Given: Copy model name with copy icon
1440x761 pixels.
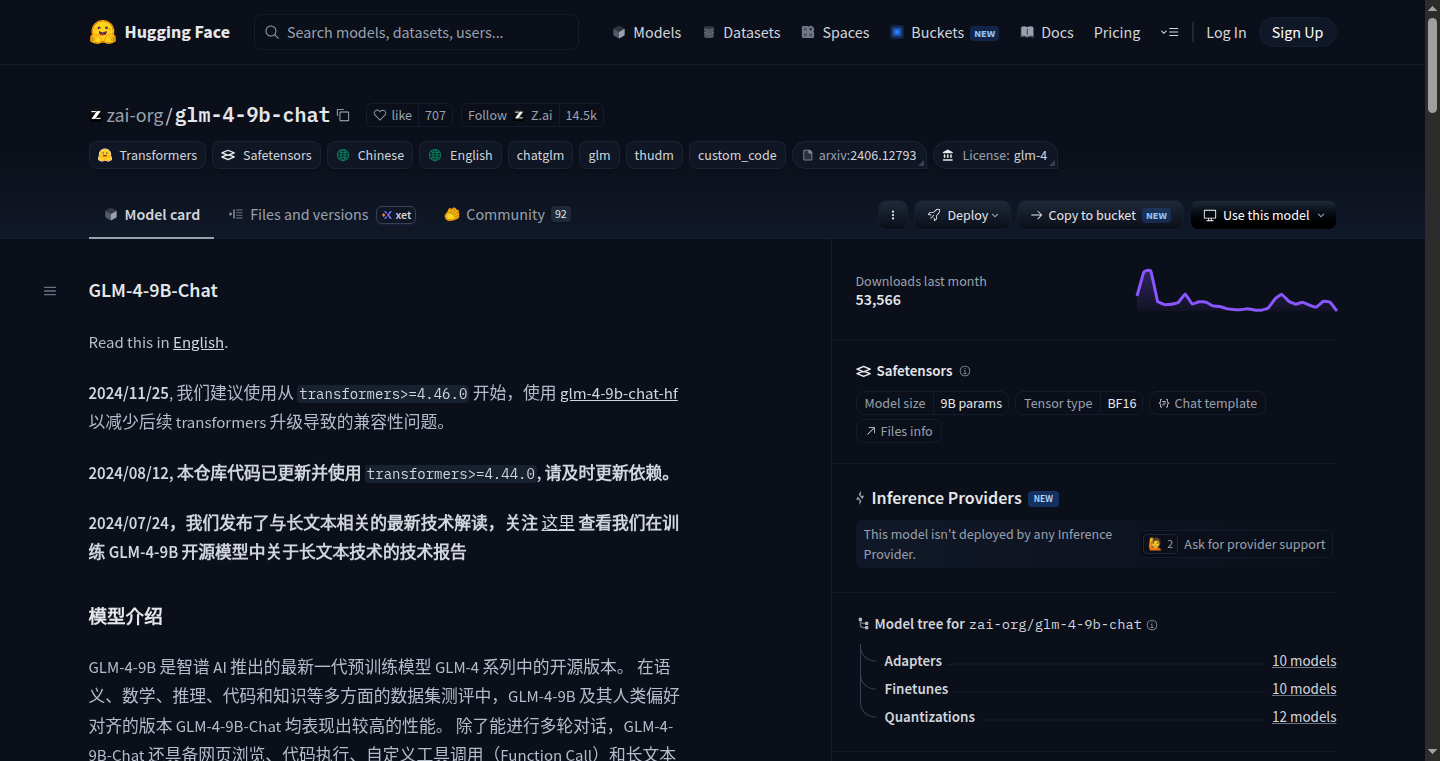Looking at the screenshot, I should (x=344, y=115).
